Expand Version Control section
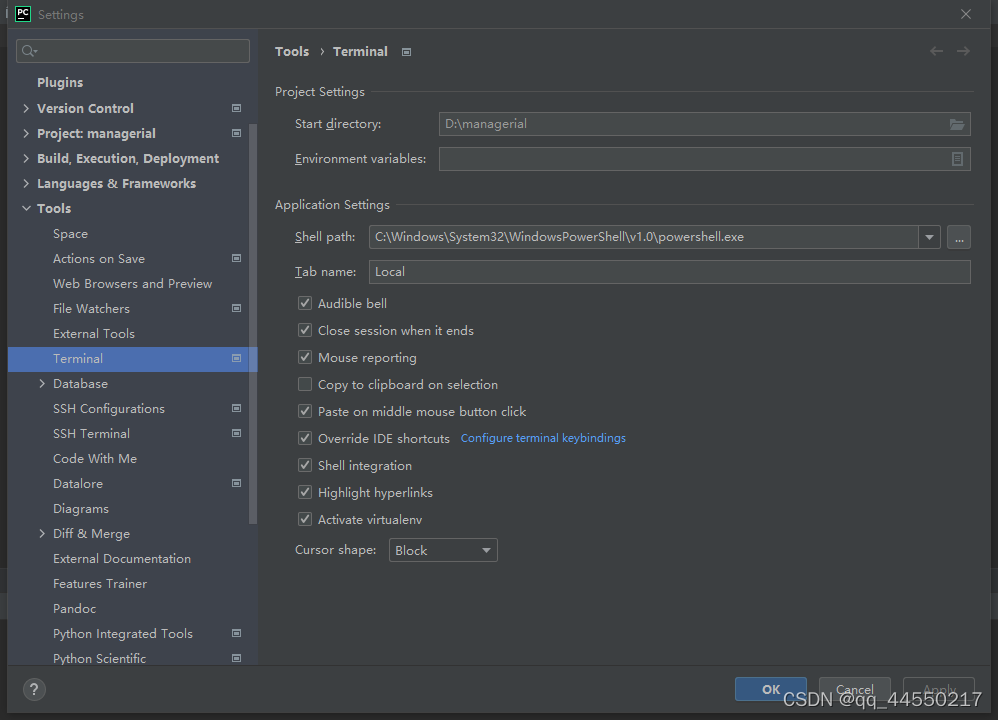 (26, 108)
